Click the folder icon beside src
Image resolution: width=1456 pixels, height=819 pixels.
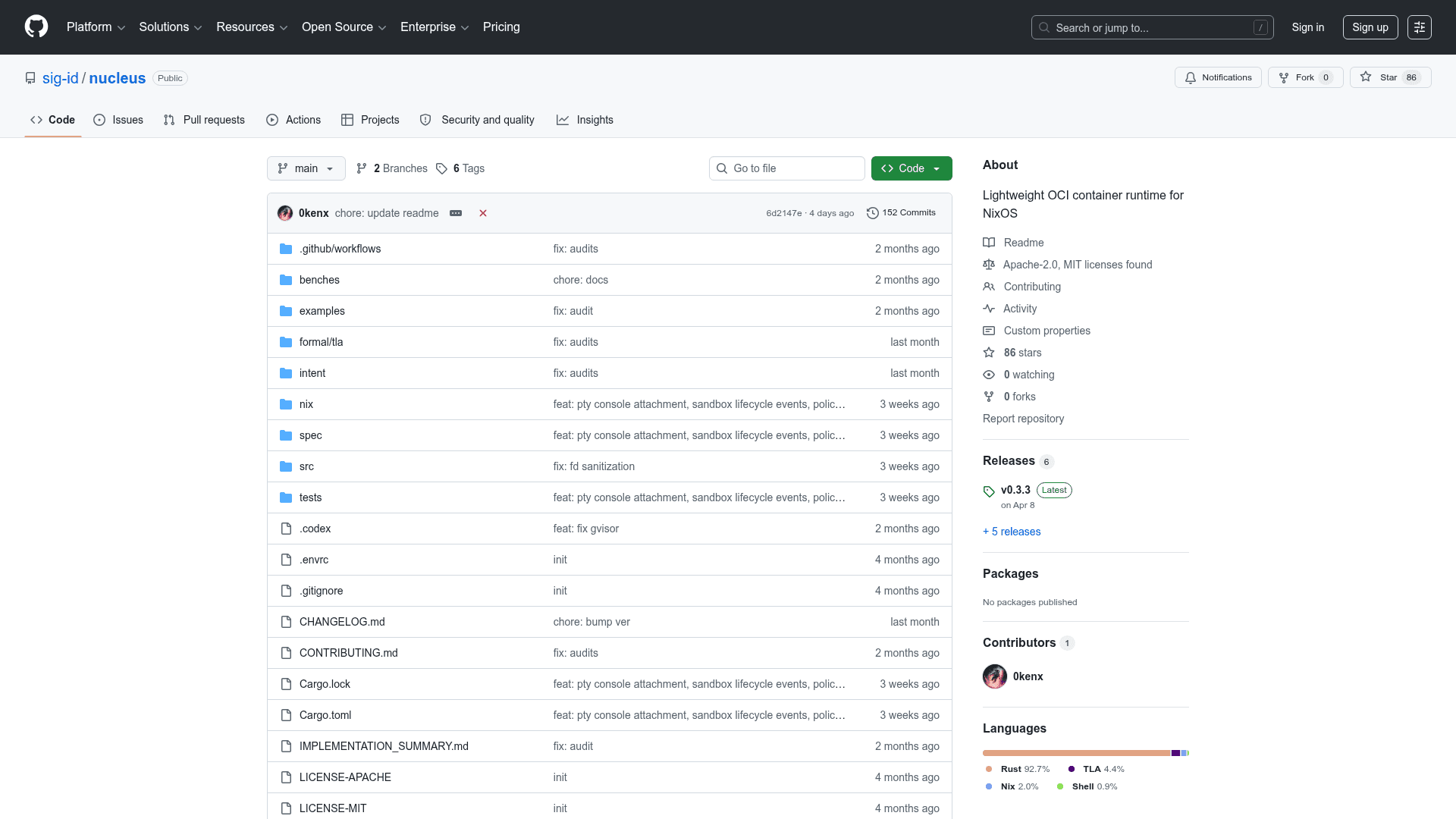[286, 466]
